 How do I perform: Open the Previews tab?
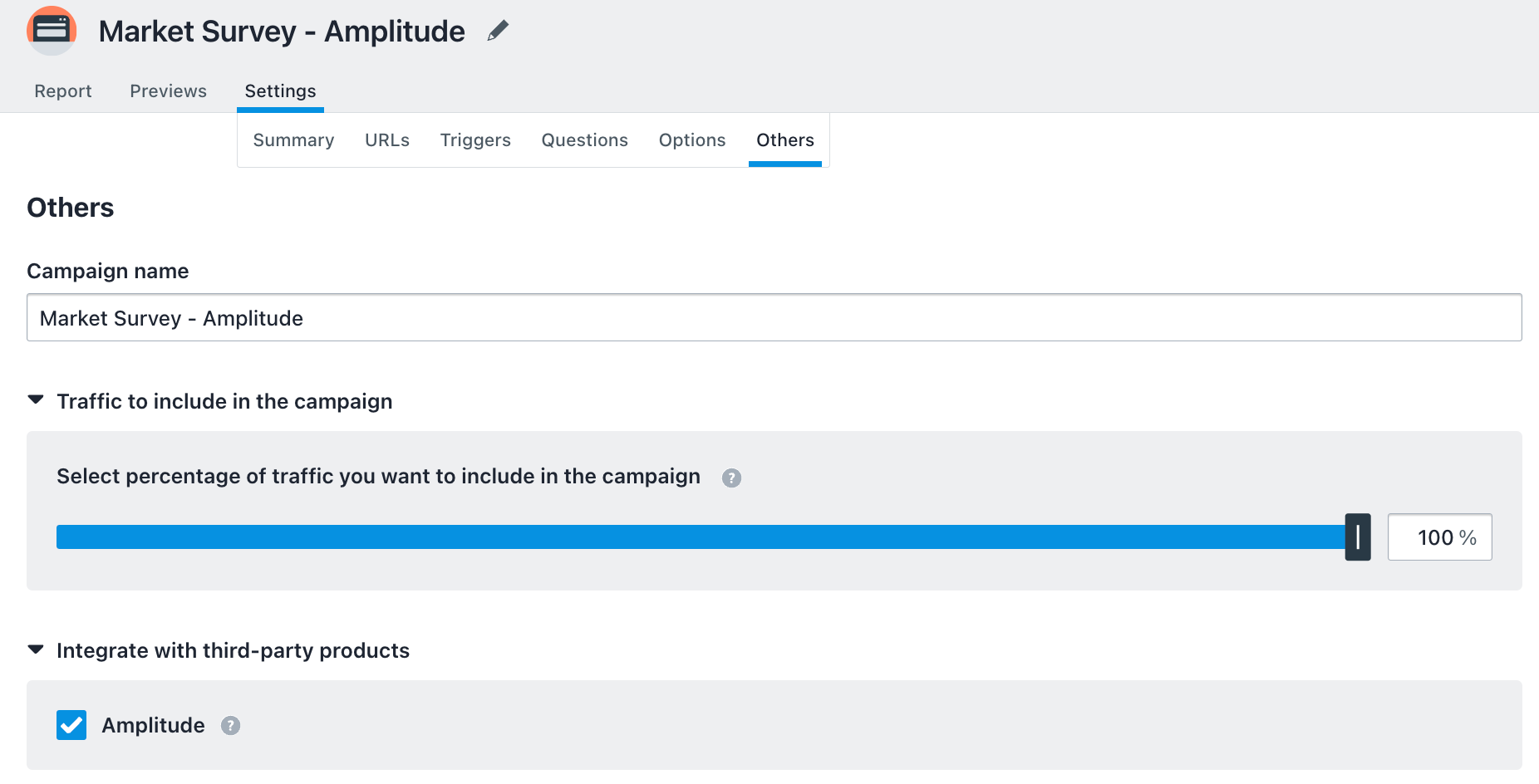click(x=169, y=91)
